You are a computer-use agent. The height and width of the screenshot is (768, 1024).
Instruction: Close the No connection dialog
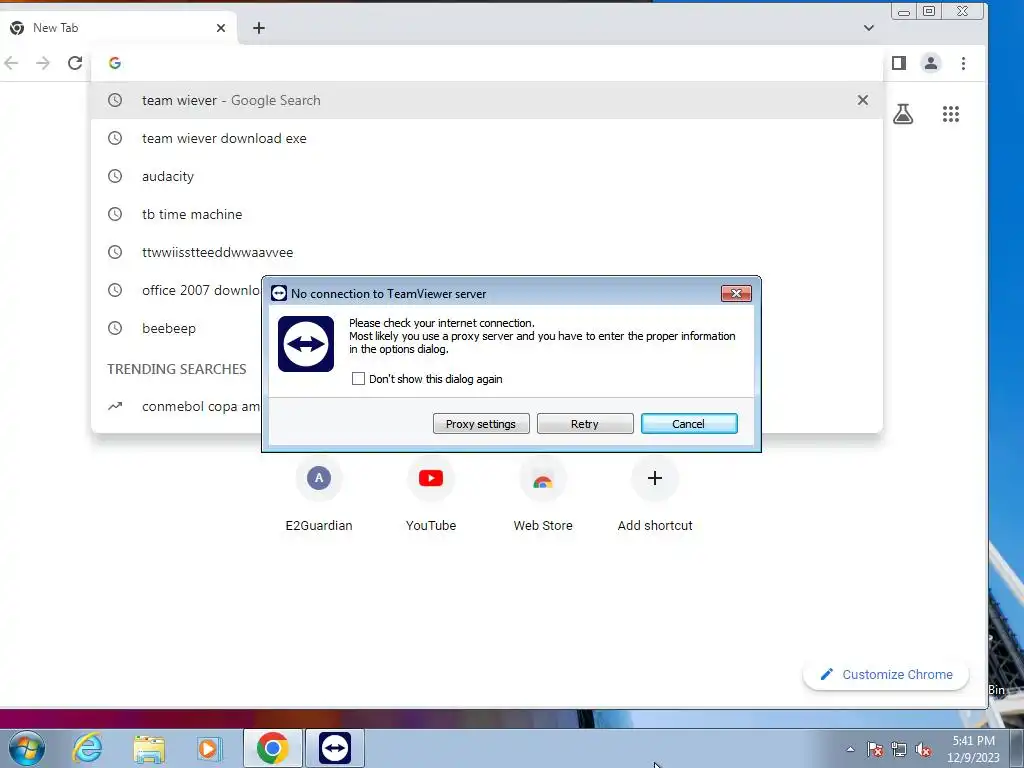[x=736, y=294]
